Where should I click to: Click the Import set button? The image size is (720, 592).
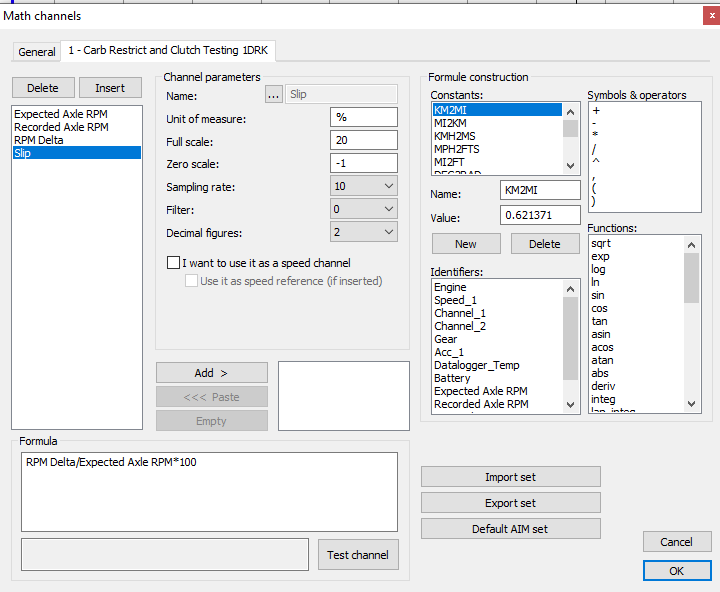pos(511,477)
